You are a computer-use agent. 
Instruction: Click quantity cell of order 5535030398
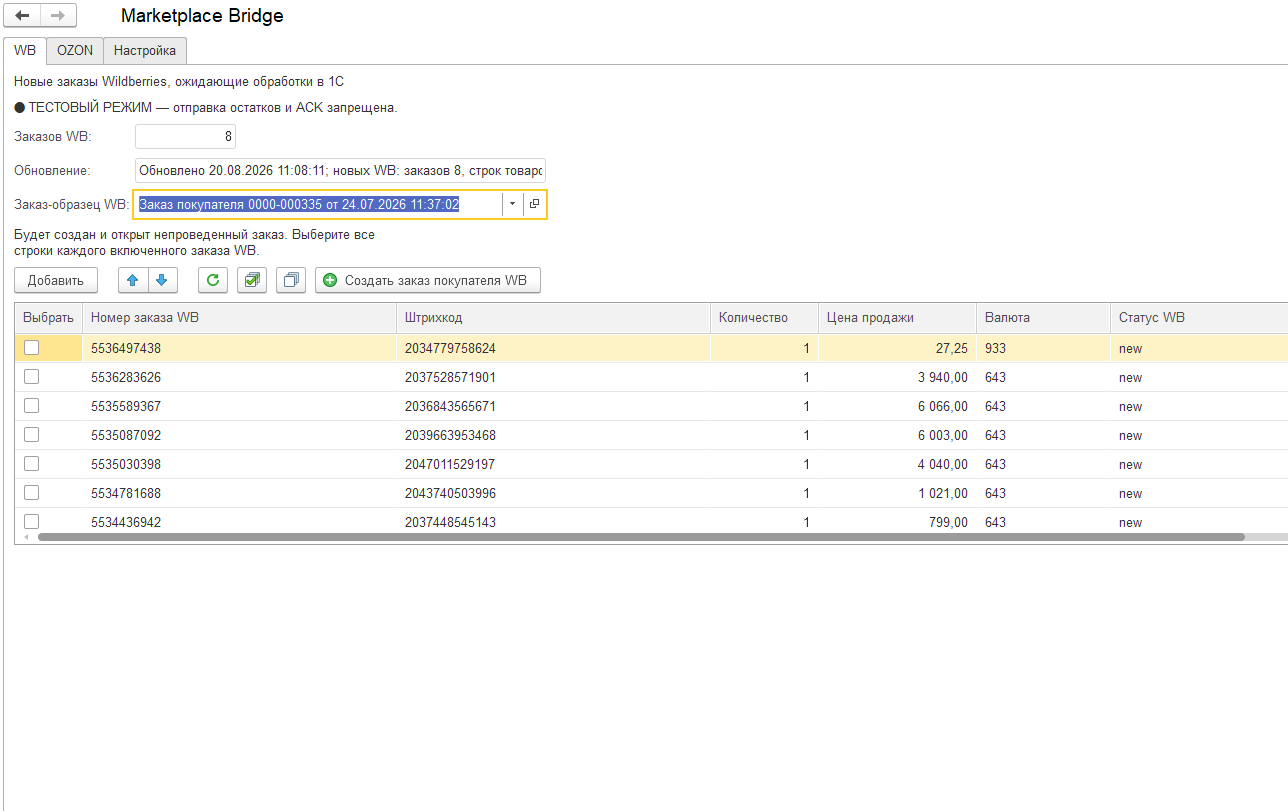[x=764, y=464]
